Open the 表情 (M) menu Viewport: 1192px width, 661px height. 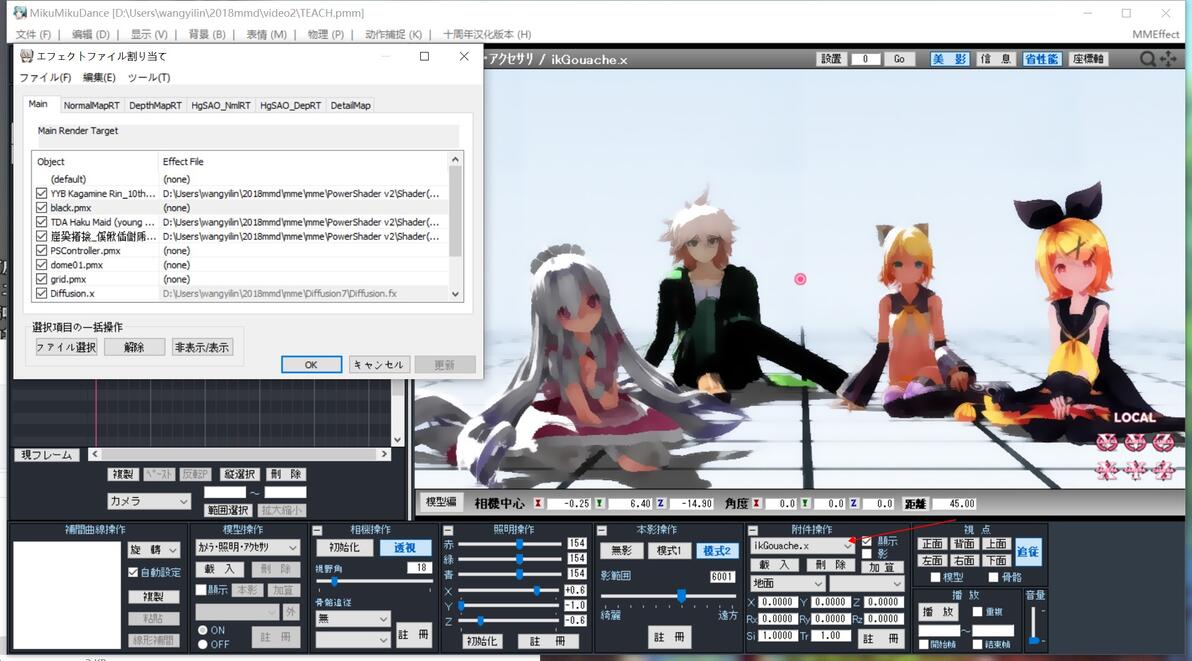click(x=267, y=34)
